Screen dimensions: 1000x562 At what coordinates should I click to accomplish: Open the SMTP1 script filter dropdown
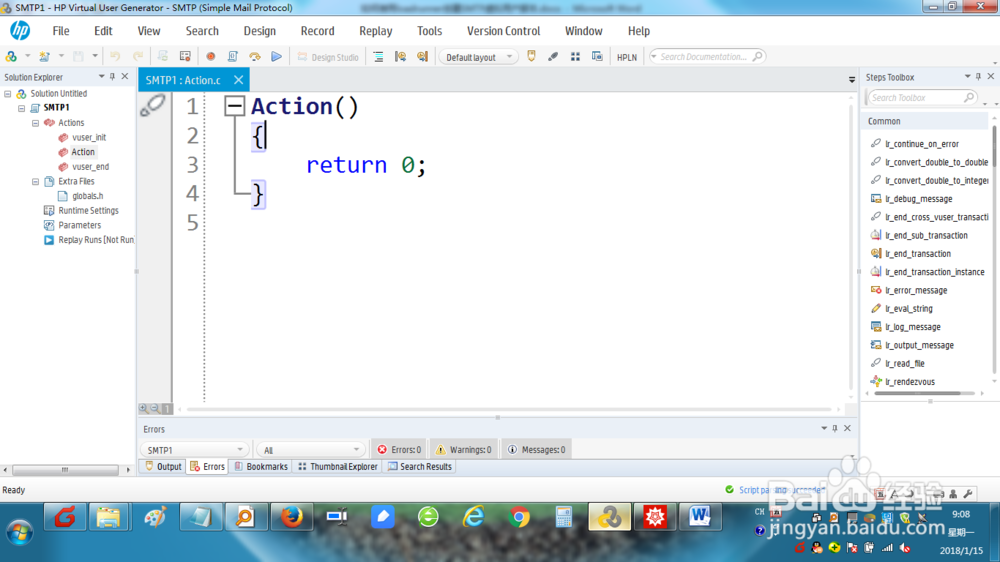[x=193, y=450]
